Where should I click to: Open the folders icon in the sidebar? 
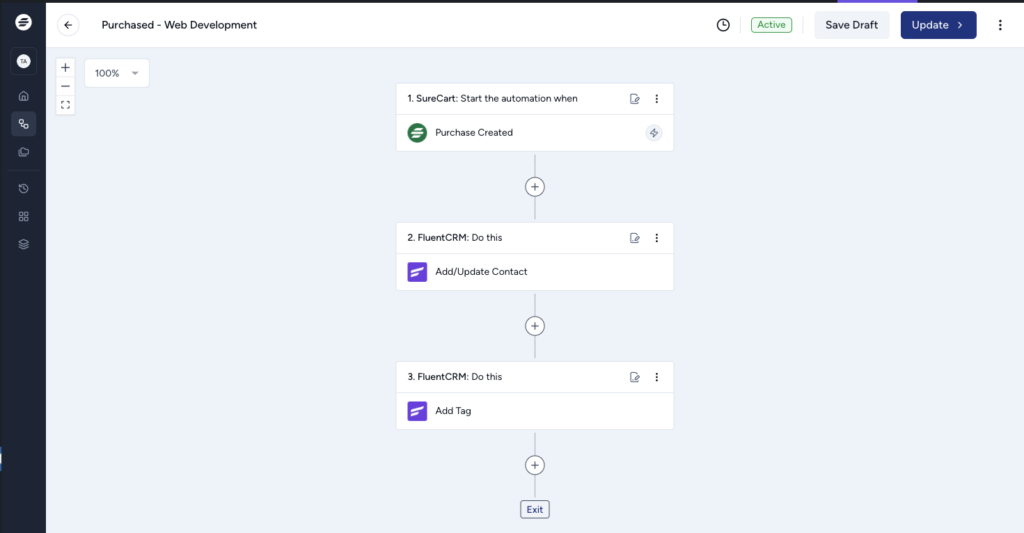[x=24, y=152]
